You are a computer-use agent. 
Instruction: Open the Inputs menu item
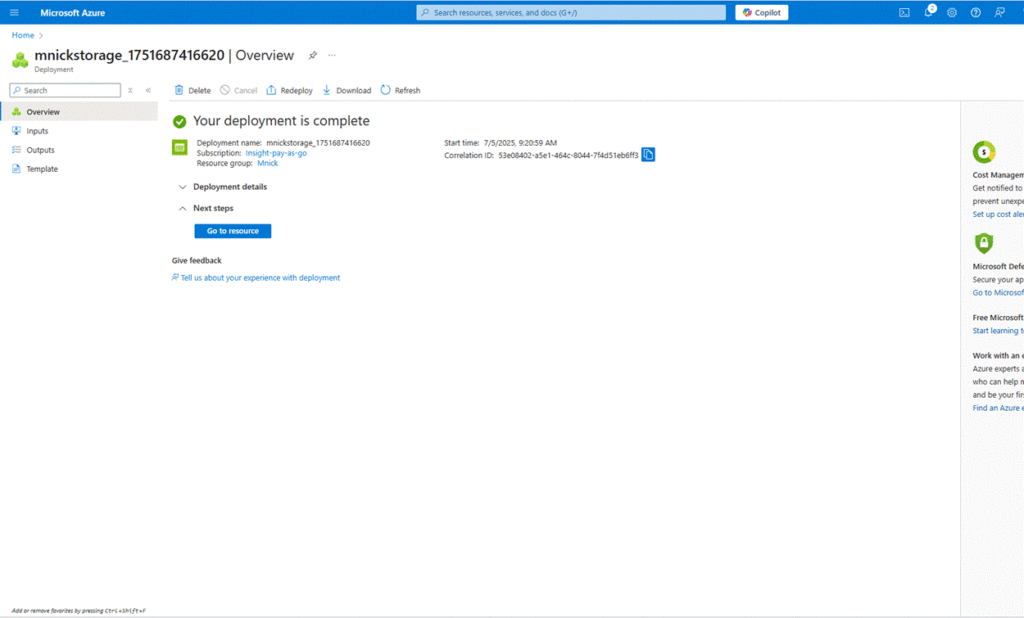37,131
